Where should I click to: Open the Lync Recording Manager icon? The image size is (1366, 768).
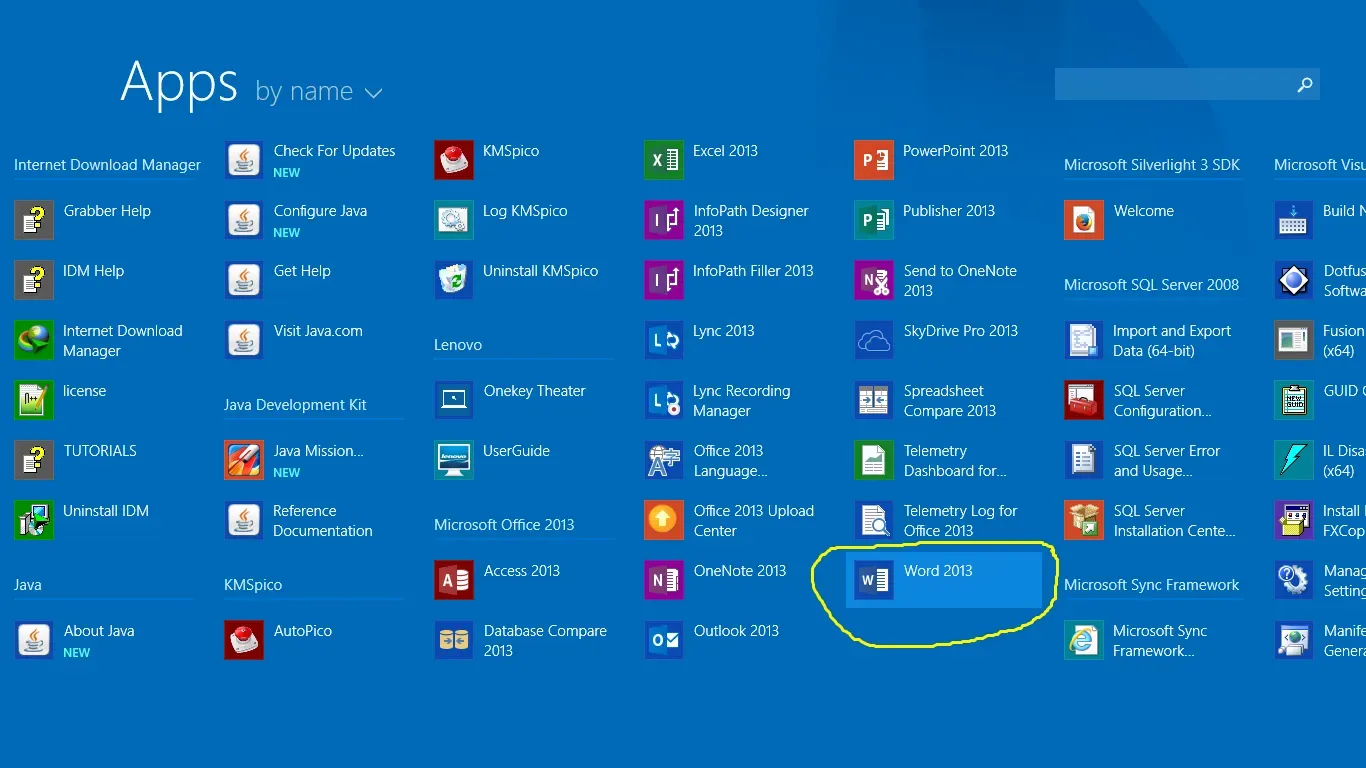(664, 400)
